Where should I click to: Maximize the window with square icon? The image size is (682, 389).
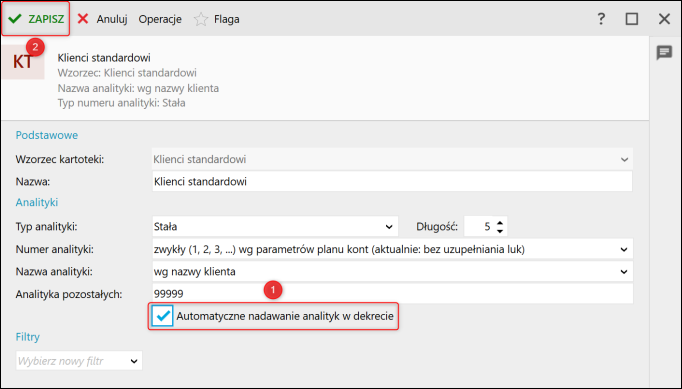632,19
